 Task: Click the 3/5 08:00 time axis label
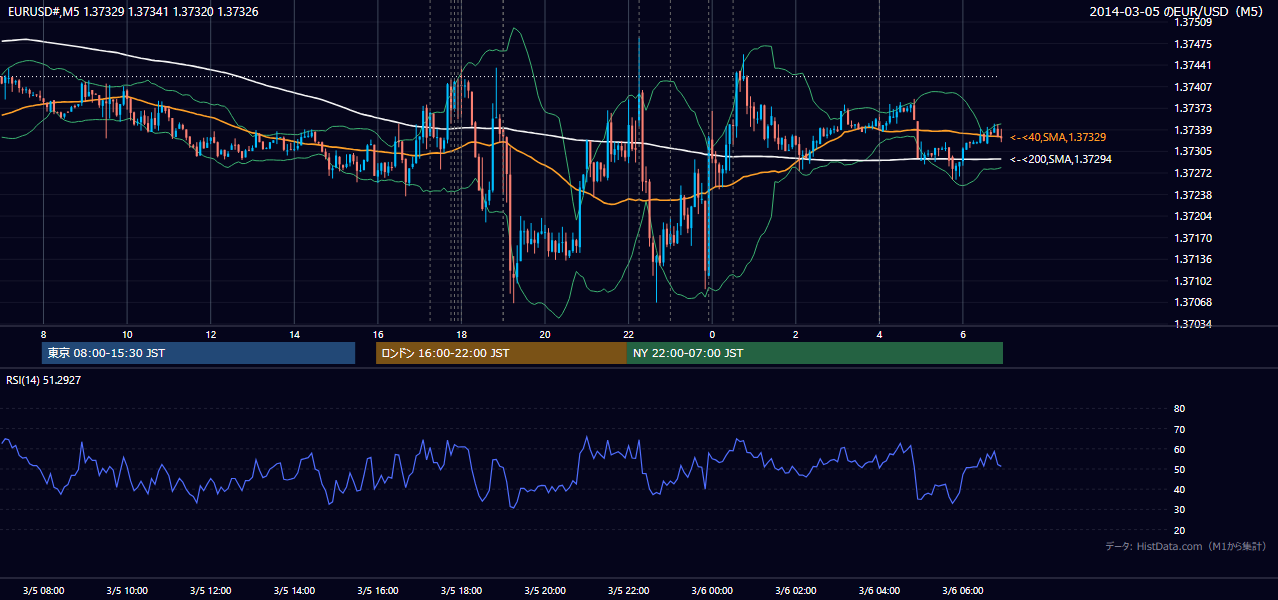[x=43, y=590]
